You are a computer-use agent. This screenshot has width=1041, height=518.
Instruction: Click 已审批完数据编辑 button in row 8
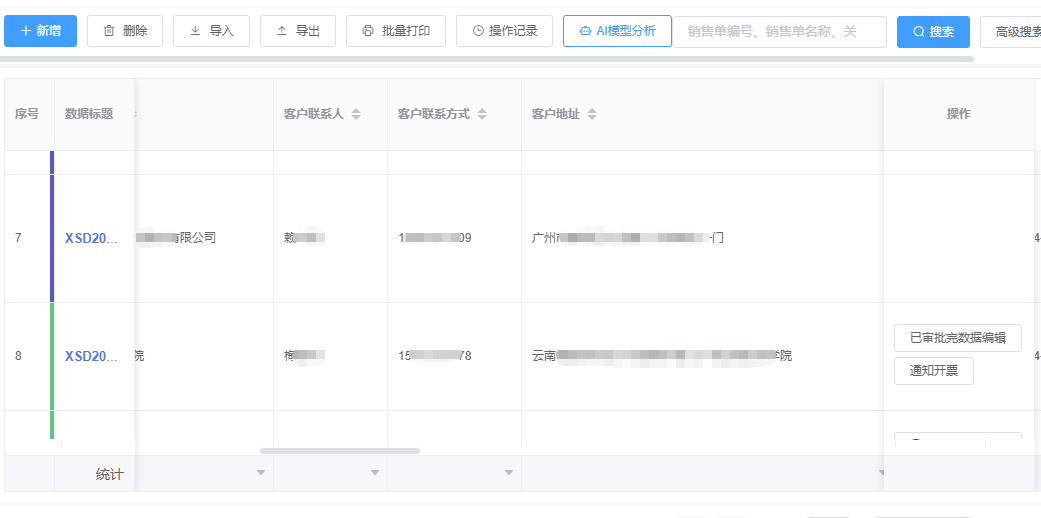click(957, 338)
